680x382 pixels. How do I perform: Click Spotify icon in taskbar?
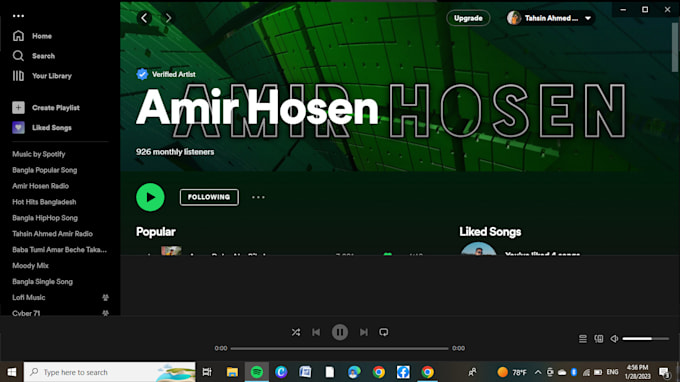(x=257, y=372)
